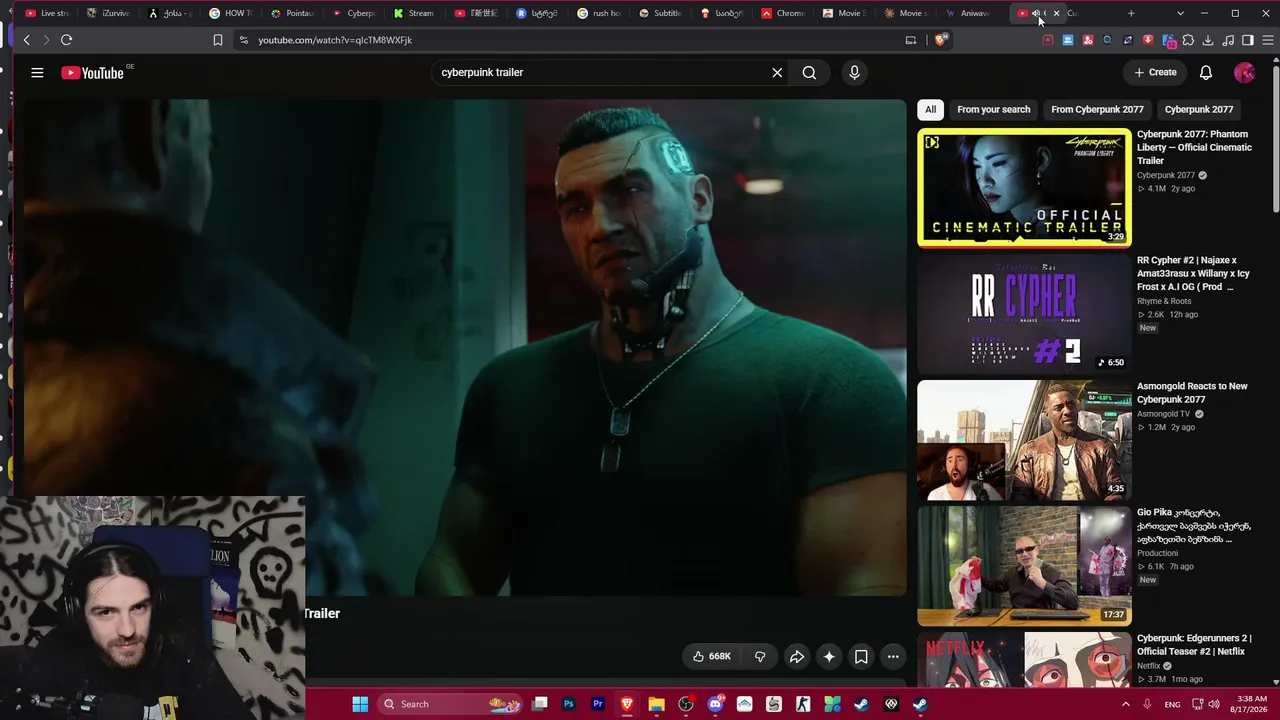Select the All filter chip
1280x720 pixels.
[930, 109]
